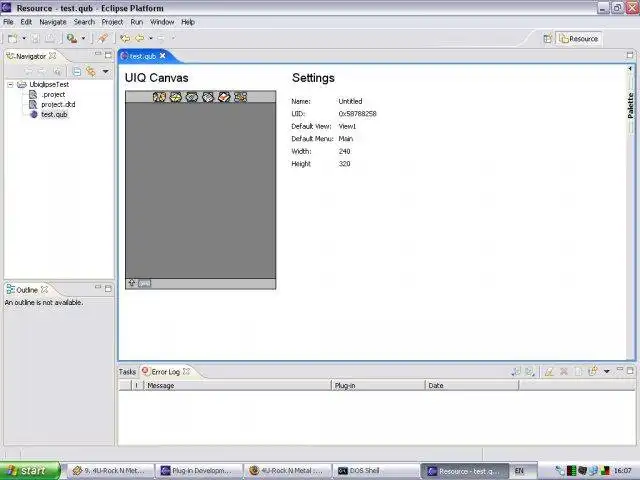Click the keyboard icon in the canvas status bar

pyautogui.click(x=144, y=283)
